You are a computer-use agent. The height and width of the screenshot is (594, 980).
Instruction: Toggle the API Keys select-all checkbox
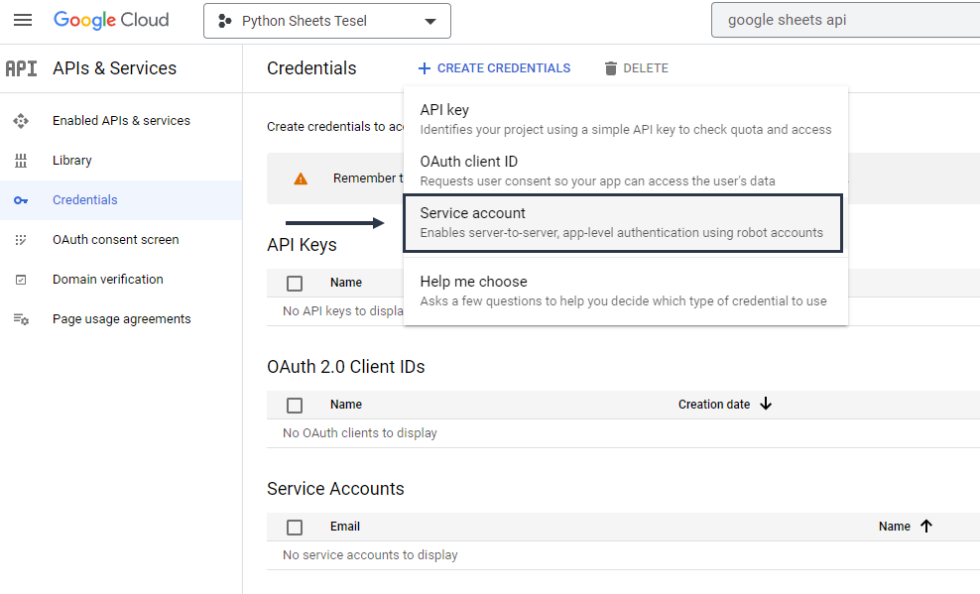(295, 283)
